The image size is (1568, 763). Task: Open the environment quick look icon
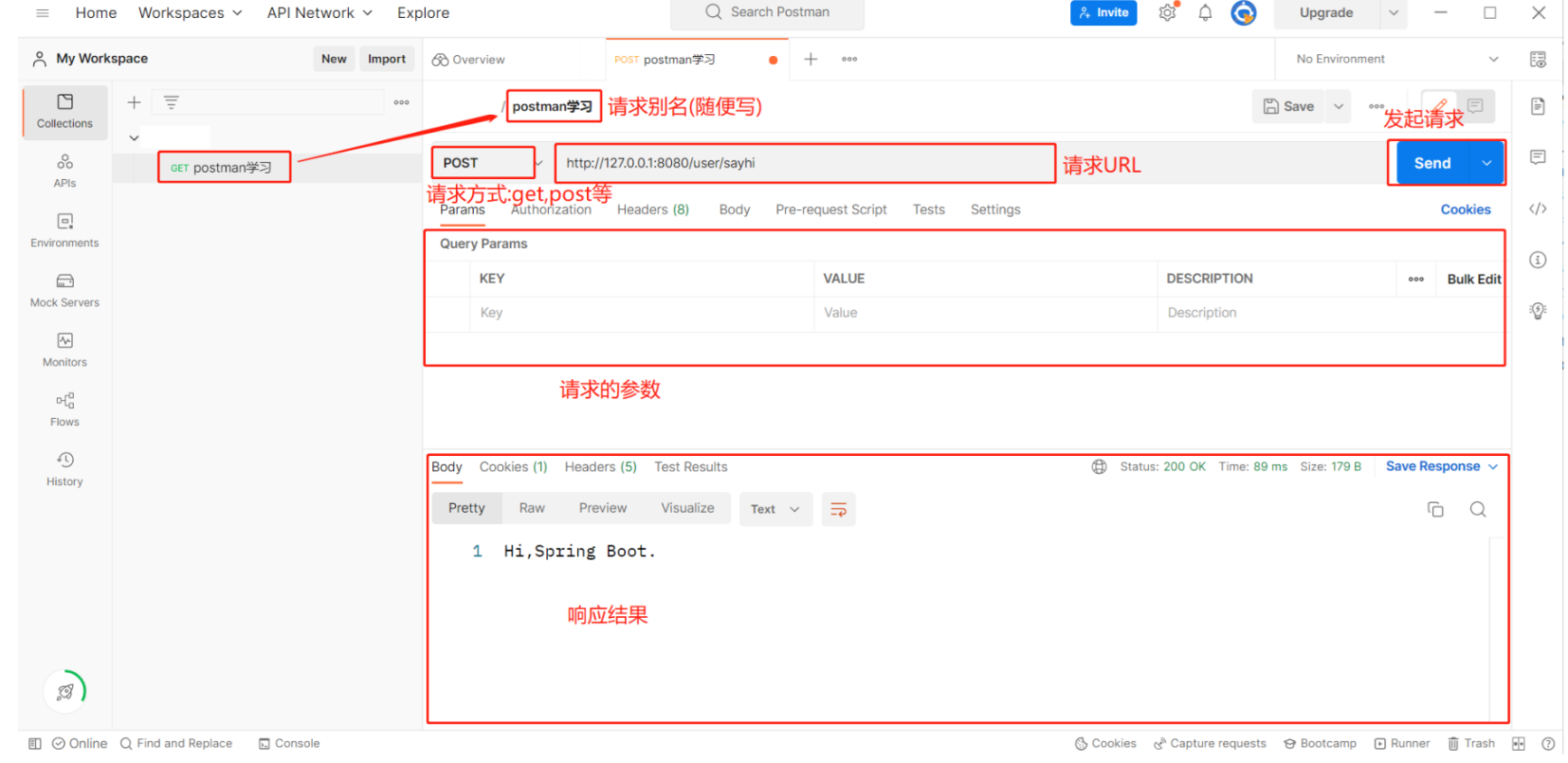1538,59
